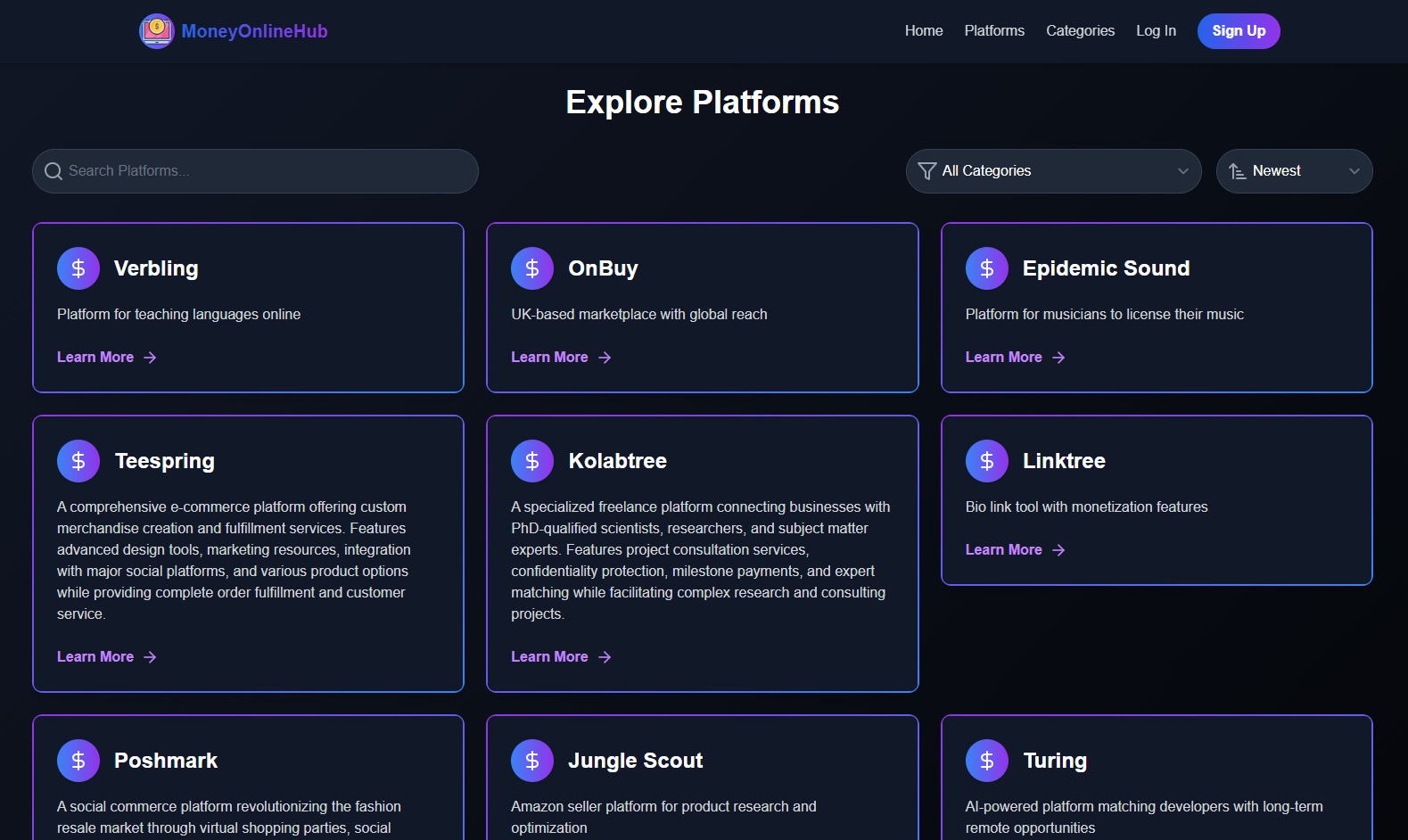Select the Teespring card title

point(165,461)
